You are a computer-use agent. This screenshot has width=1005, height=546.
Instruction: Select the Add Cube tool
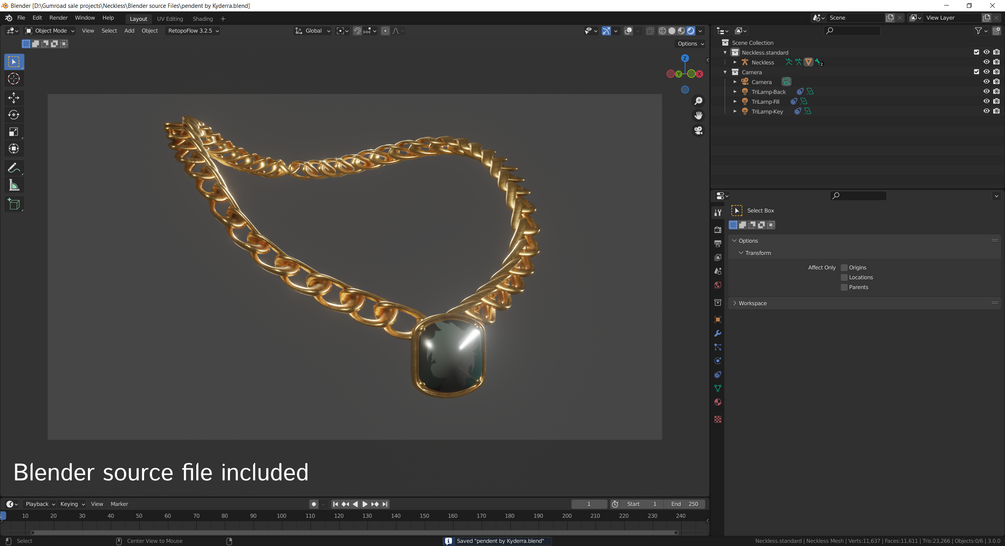(13, 204)
